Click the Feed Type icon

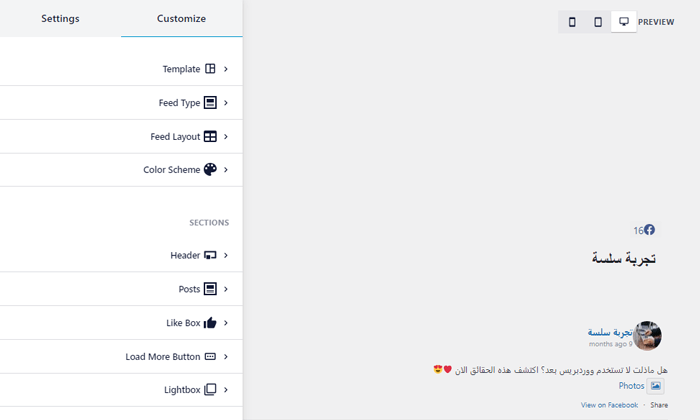(x=210, y=103)
